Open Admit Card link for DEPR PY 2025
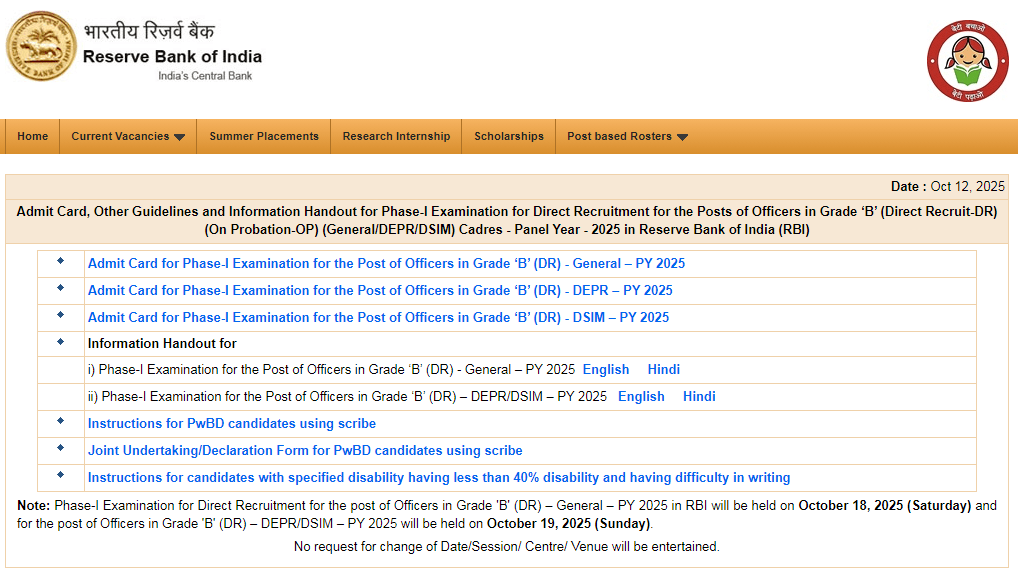 (380, 291)
